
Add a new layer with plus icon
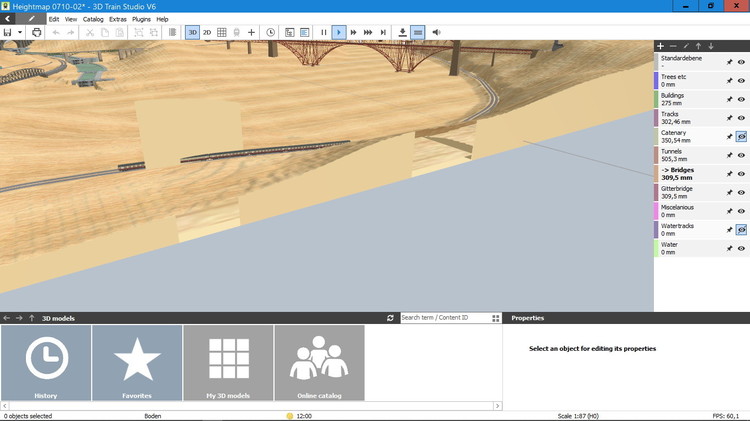coord(660,46)
